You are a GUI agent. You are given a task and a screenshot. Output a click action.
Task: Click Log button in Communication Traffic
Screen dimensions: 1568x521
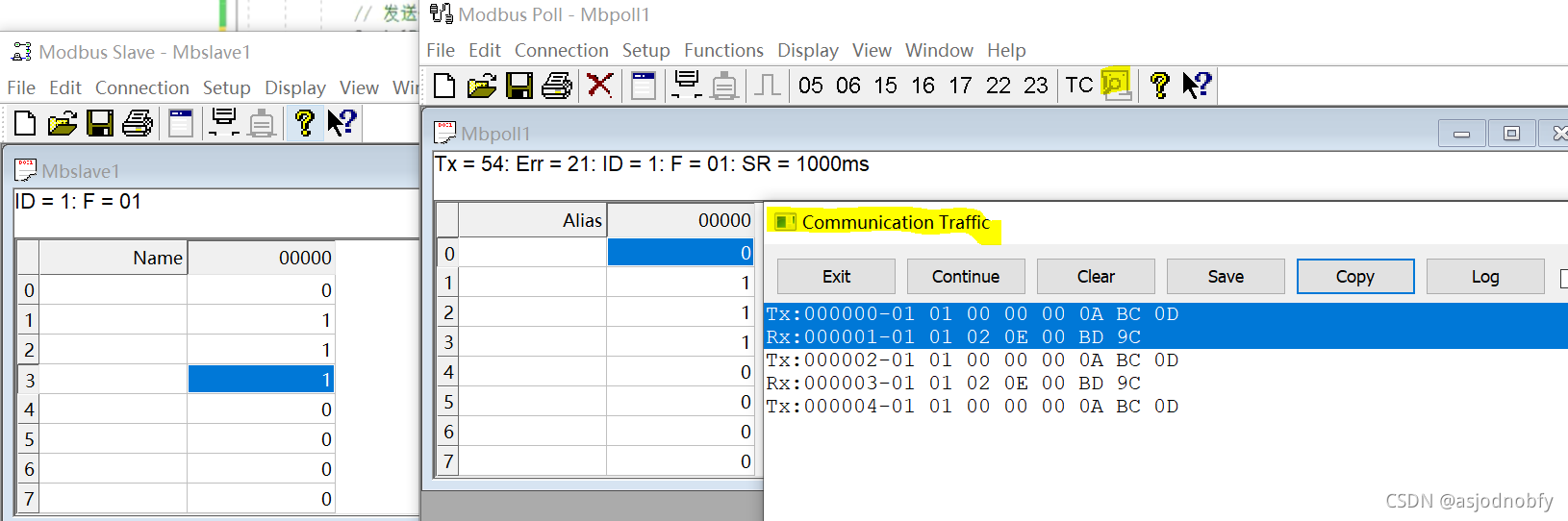coord(1485,277)
